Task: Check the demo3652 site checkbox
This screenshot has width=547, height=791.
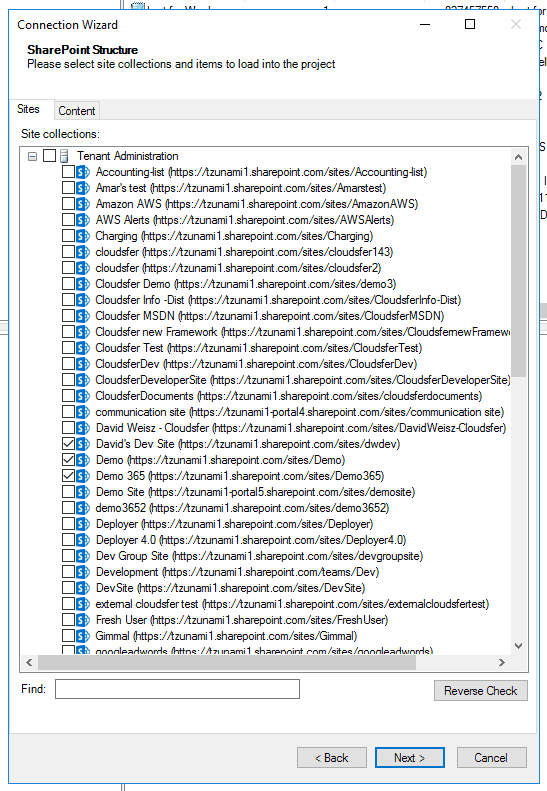Action: [x=68, y=508]
